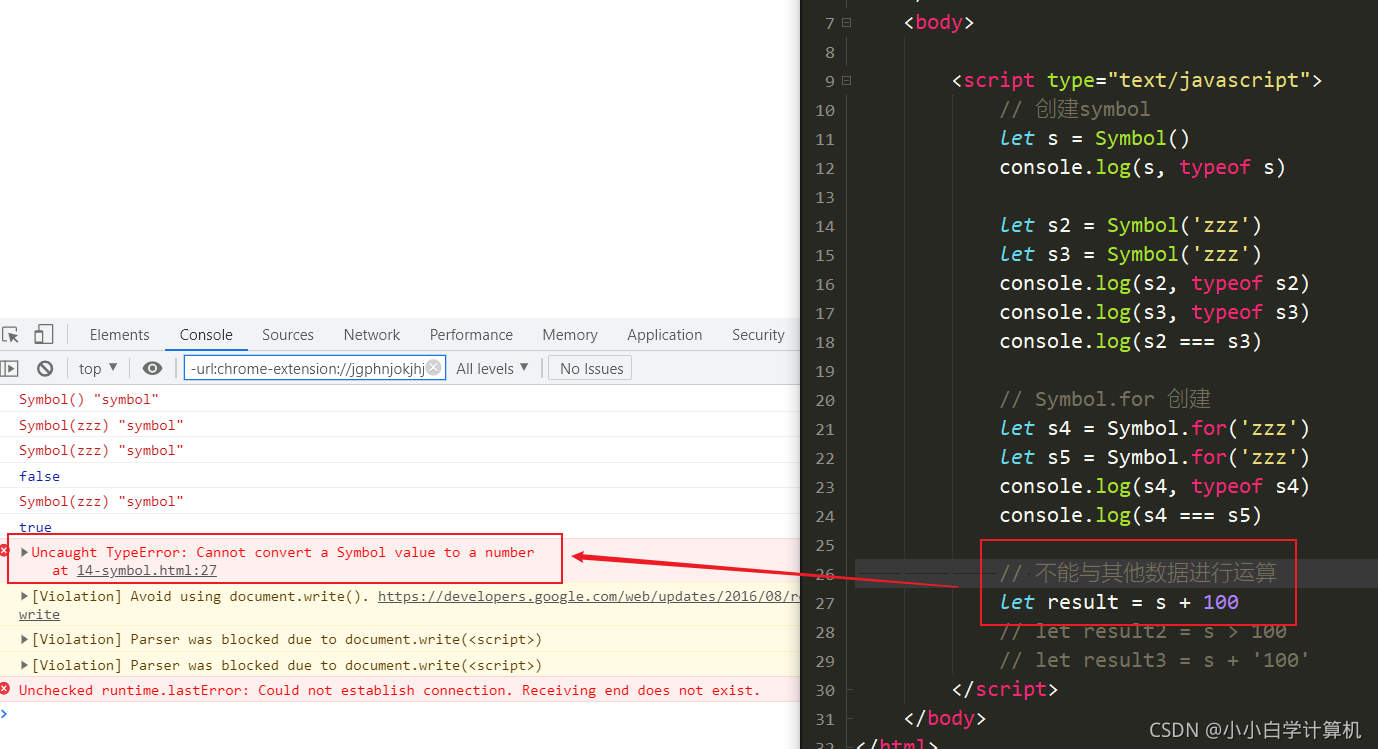Open the JavaScript context dropdown labeled top
The image size is (1378, 749).
click(x=98, y=369)
